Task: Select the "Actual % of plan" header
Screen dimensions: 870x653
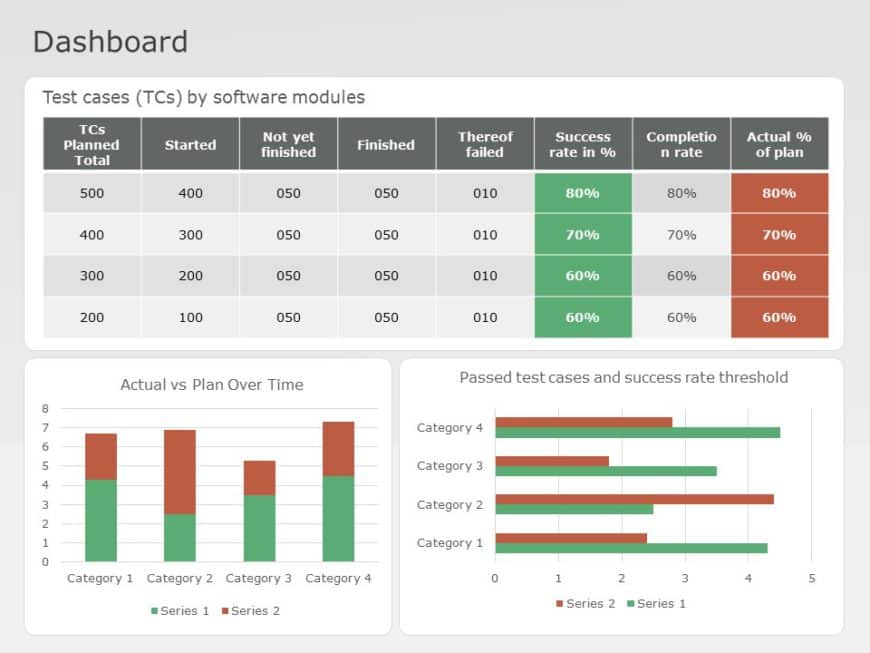Action: tap(779, 145)
